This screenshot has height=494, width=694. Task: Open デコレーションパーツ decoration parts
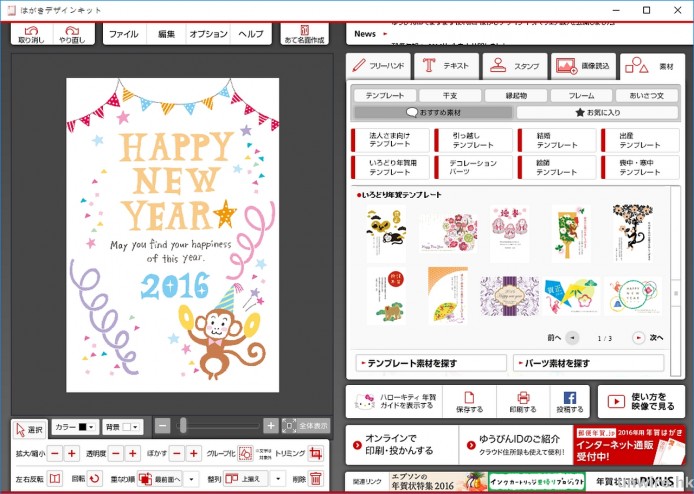point(473,167)
